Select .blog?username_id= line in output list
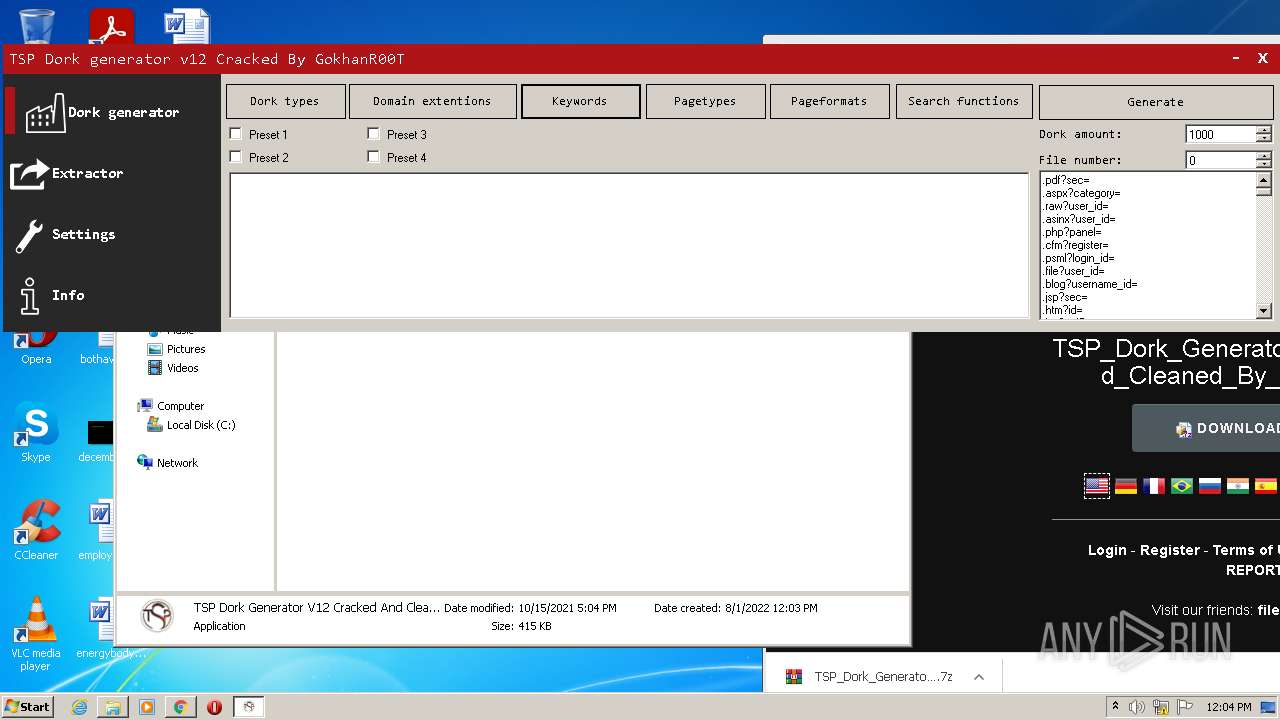This screenshot has height=720, width=1280. (x=1090, y=284)
